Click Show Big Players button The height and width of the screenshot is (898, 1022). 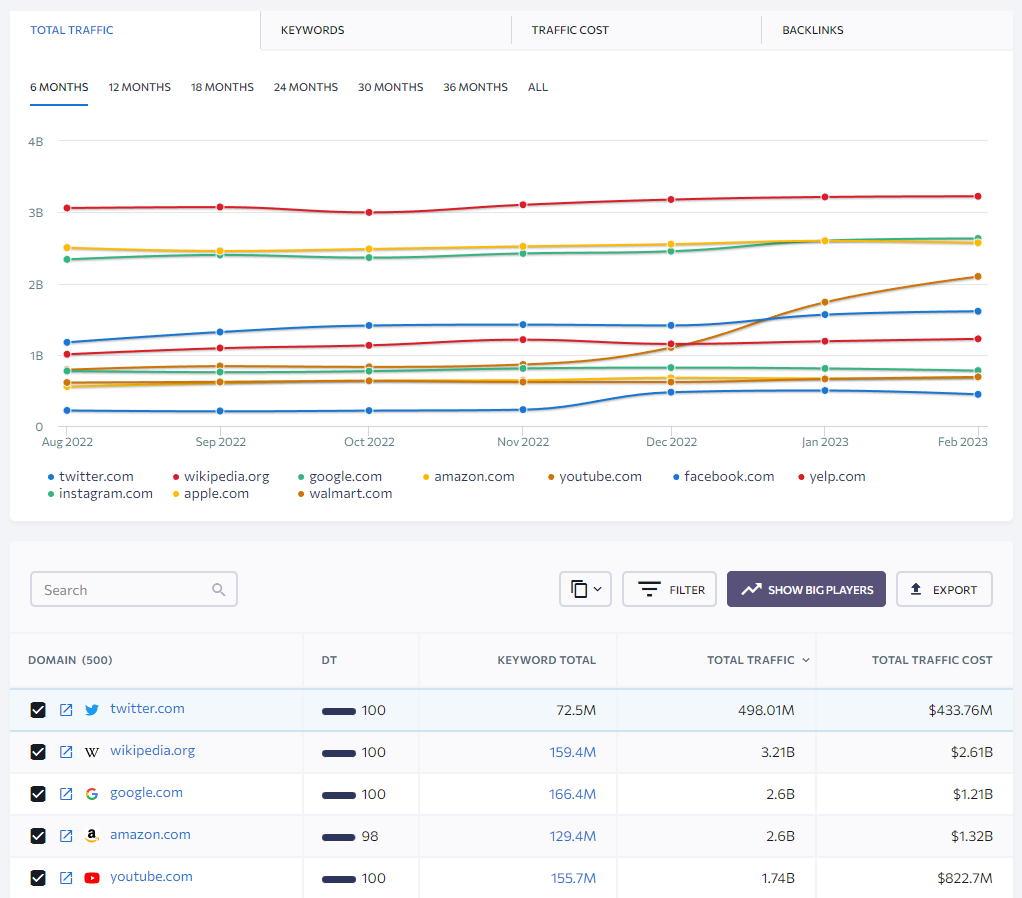[806, 589]
